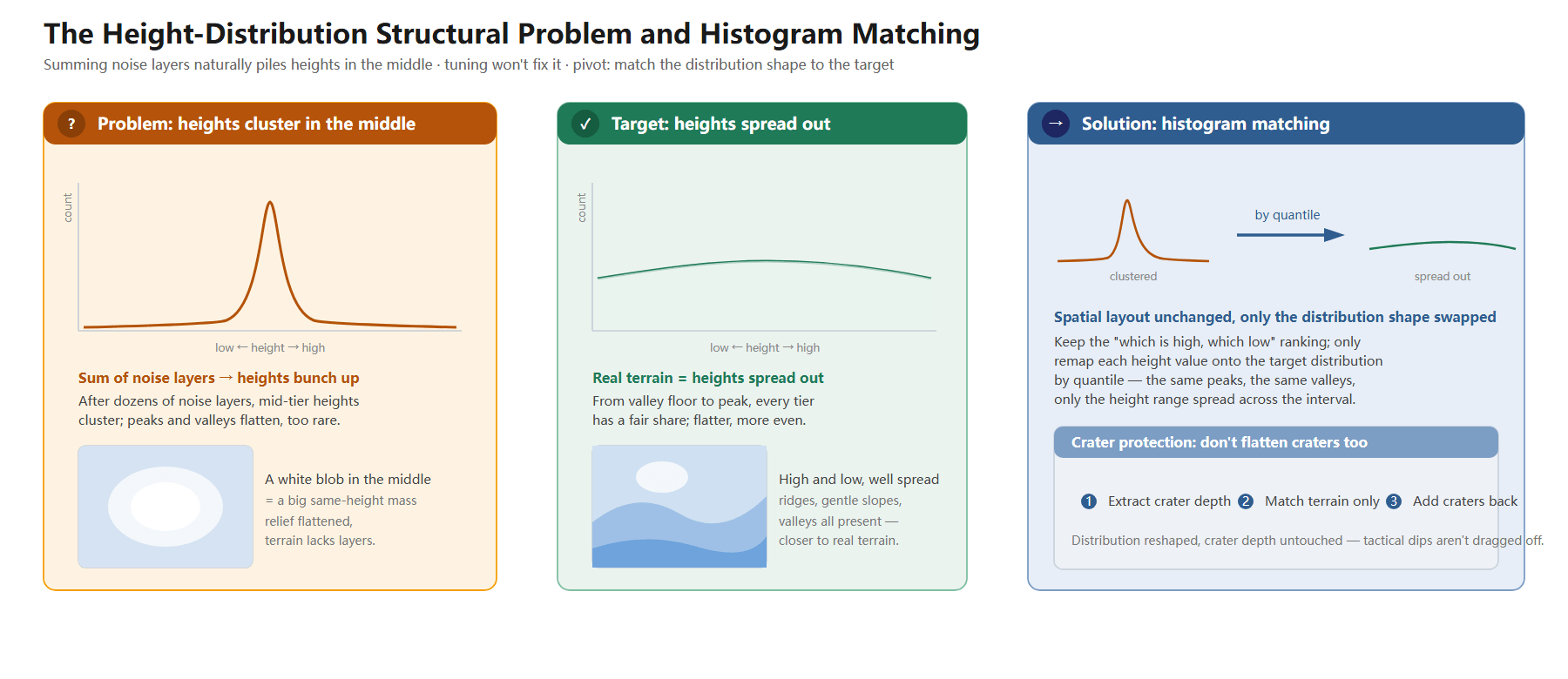This screenshot has width=1568, height=679.
Task: Click the orange peaked histogram chart
Action: 270,257
